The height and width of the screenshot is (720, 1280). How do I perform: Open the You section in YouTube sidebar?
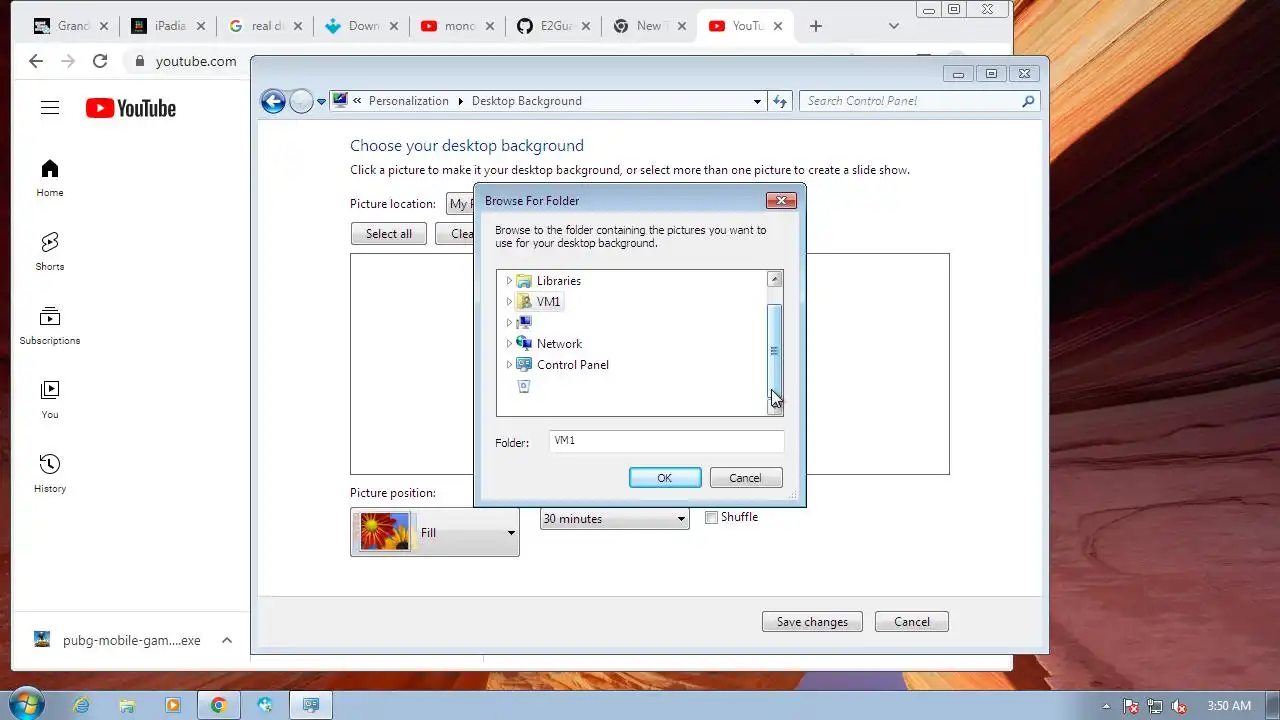click(50, 400)
